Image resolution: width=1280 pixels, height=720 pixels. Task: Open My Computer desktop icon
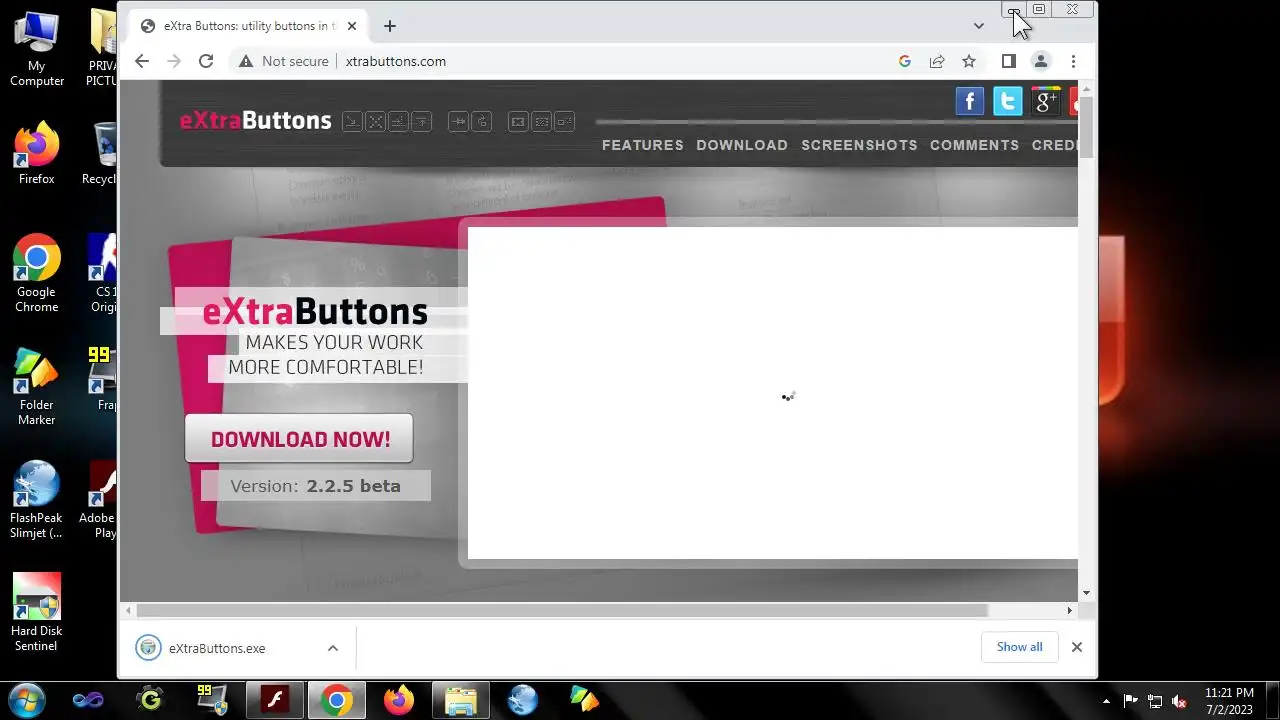pyautogui.click(x=37, y=49)
